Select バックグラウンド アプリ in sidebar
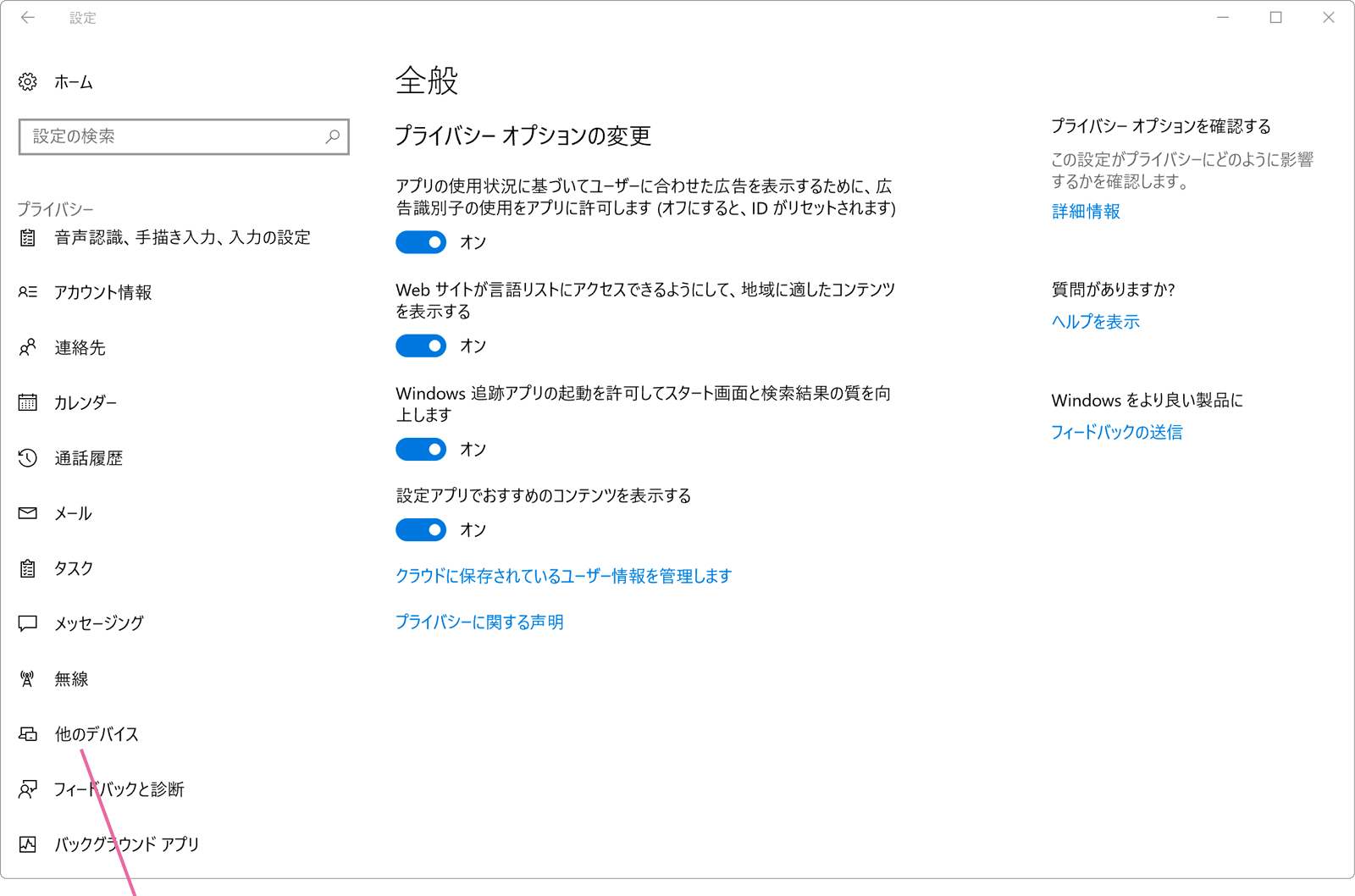Viewport: 1355px width, 896px height. 127,844
